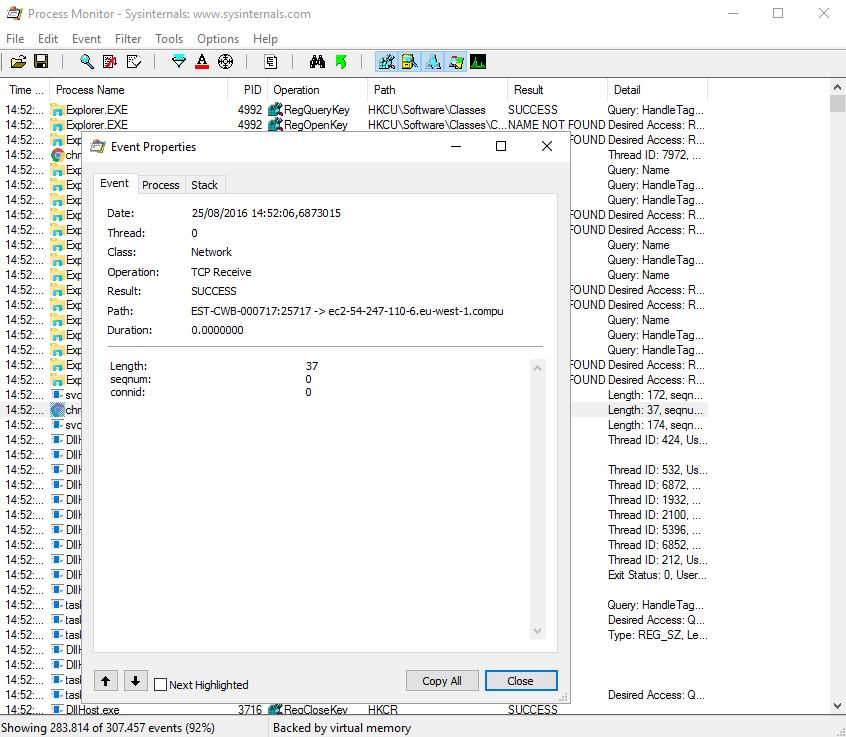This screenshot has height=737, width=846.
Task: Click the Find binoculars icon
Action: click(317, 62)
